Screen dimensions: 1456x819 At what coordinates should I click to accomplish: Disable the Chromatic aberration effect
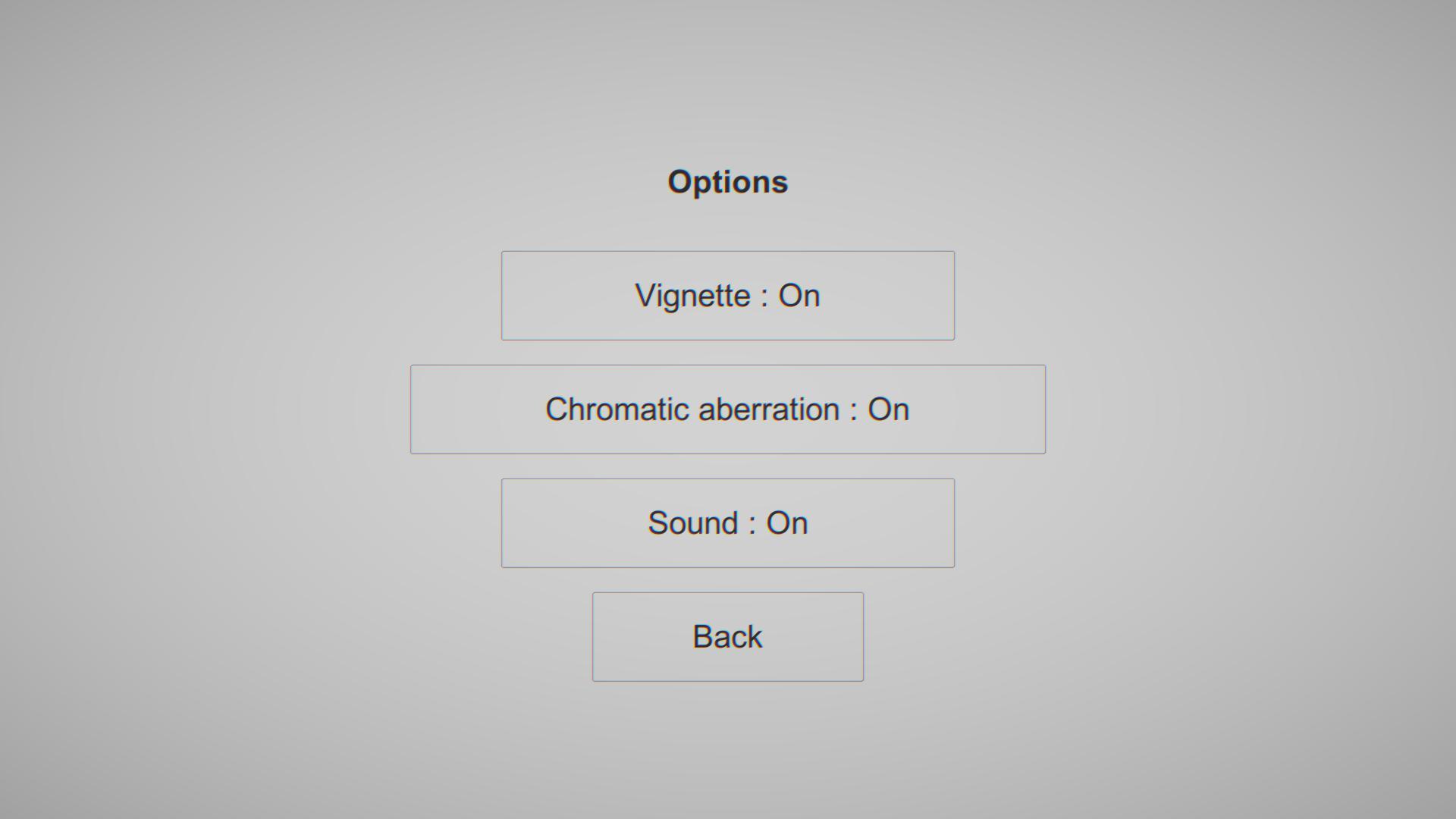click(728, 409)
